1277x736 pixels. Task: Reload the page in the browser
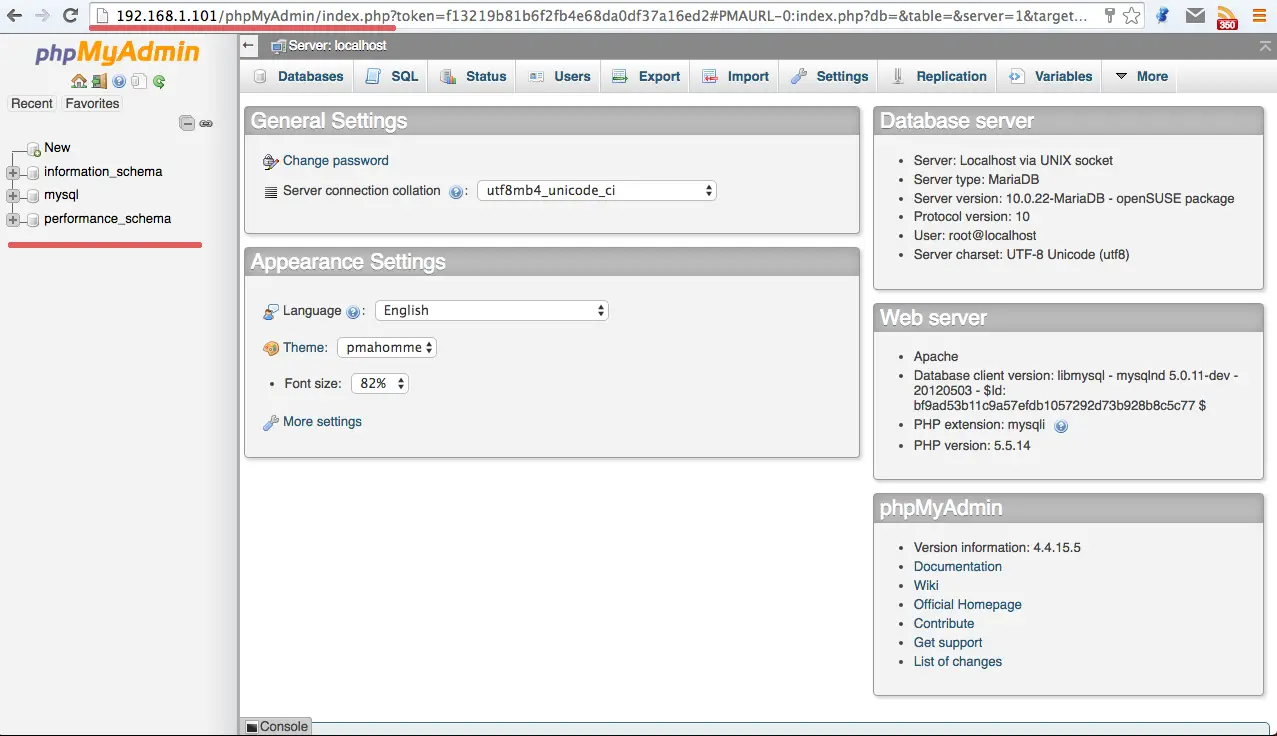[70, 16]
